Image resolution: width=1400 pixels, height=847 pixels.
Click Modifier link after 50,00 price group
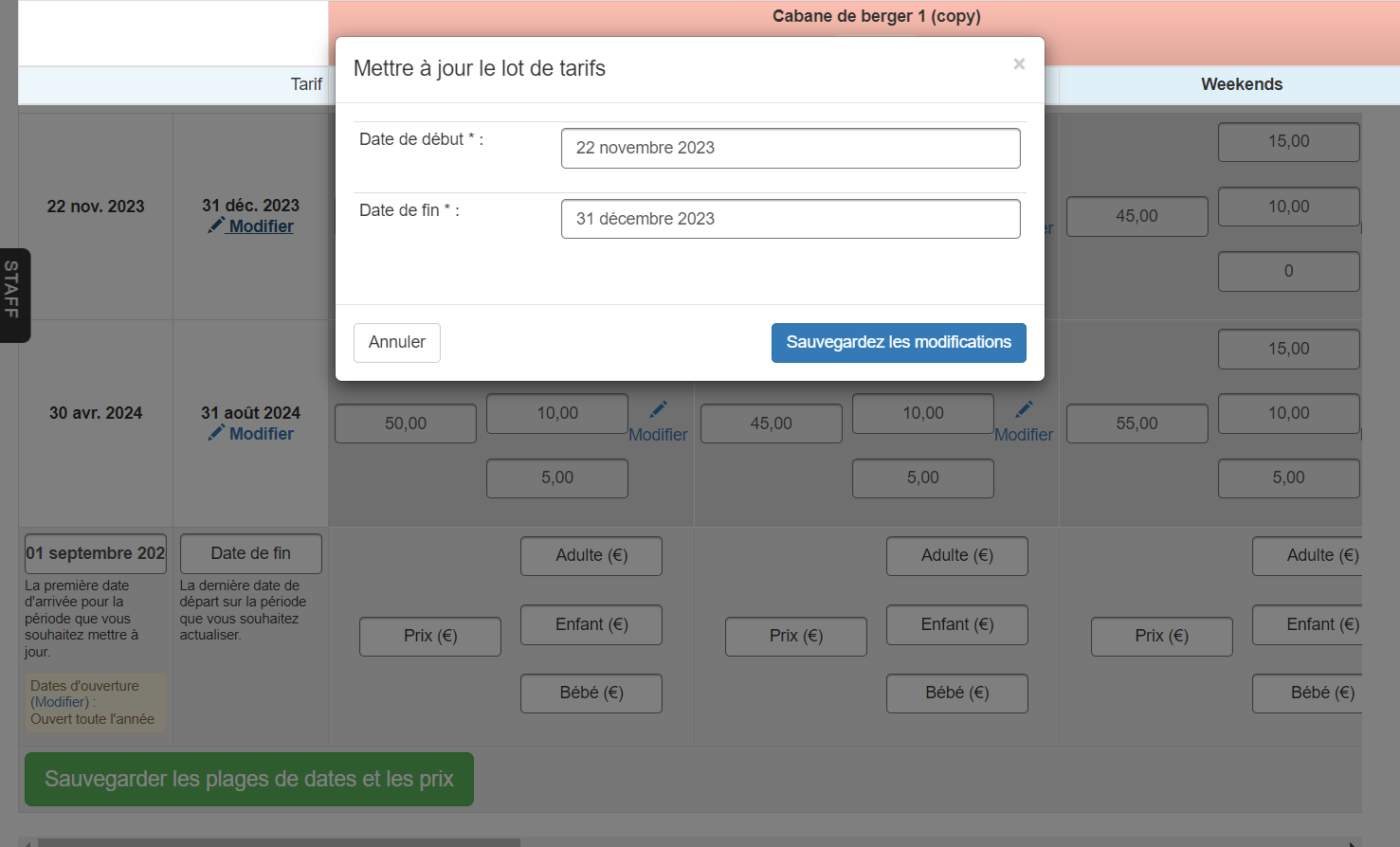[658, 435]
